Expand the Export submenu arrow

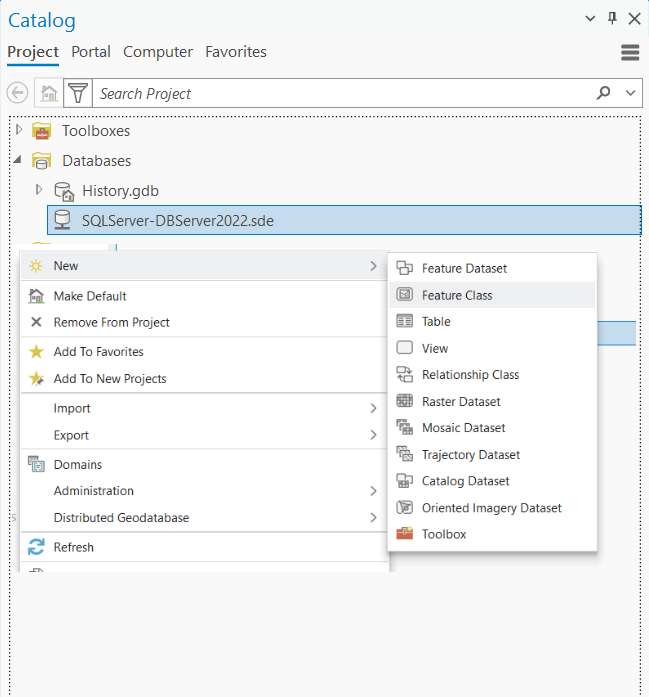(373, 435)
